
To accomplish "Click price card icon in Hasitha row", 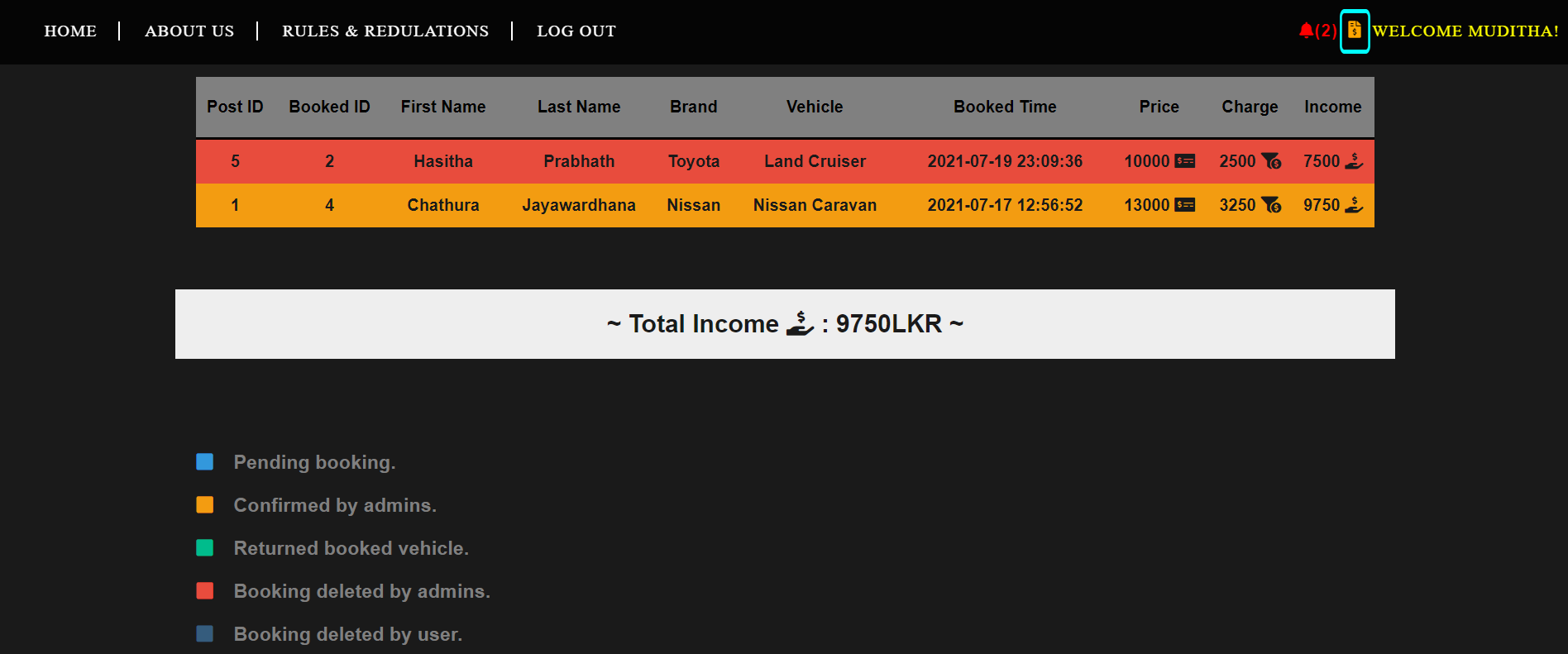I will coord(1185,161).
